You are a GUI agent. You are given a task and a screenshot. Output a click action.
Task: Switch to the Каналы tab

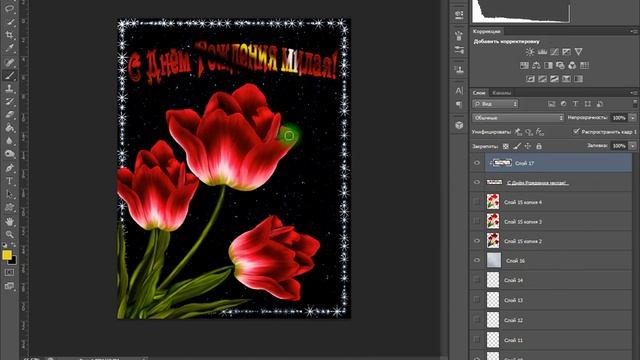click(501, 93)
